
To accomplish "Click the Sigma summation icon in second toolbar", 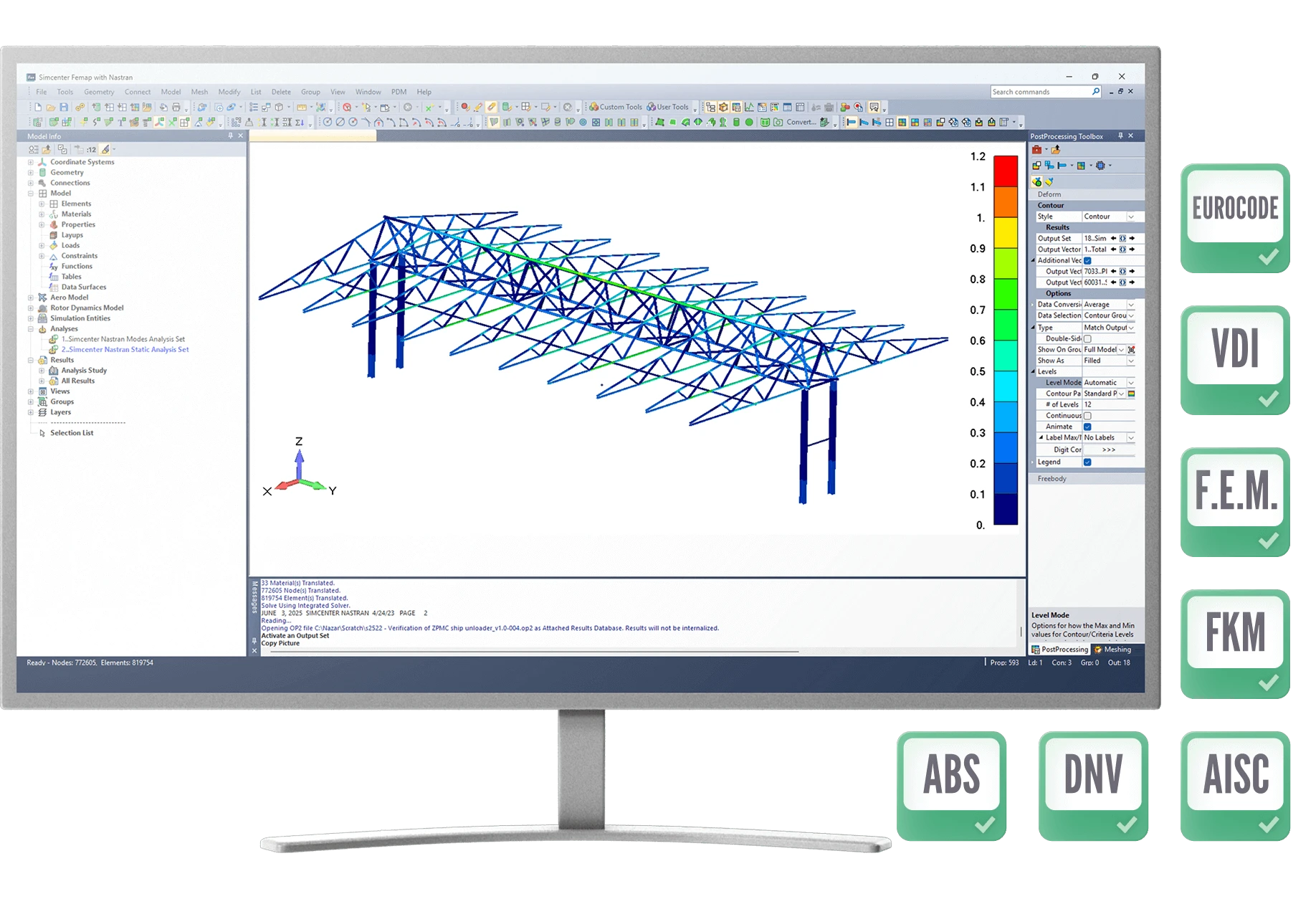I will (x=300, y=122).
